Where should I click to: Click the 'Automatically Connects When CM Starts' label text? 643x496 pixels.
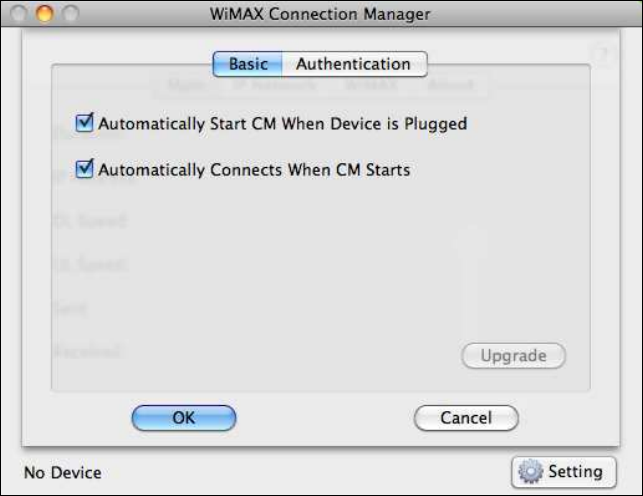pyautogui.click(x=254, y=169)
